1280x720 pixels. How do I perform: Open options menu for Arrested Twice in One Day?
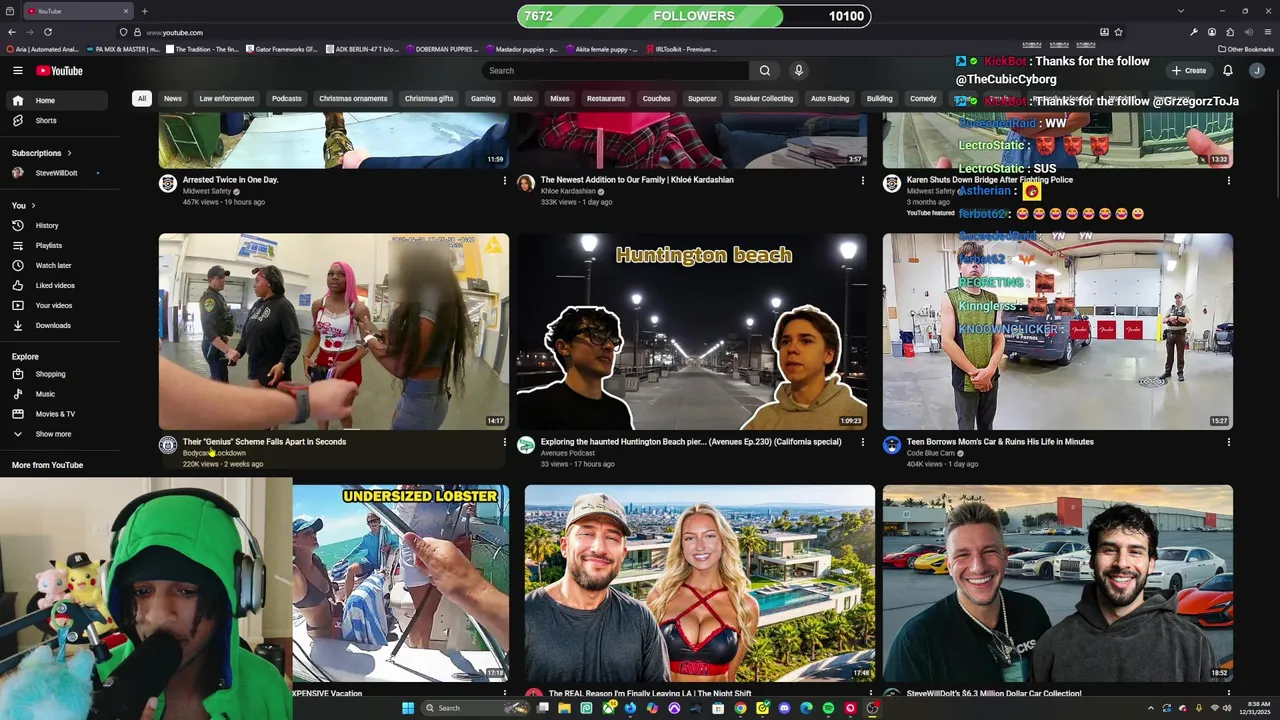[x=504, y=181]
